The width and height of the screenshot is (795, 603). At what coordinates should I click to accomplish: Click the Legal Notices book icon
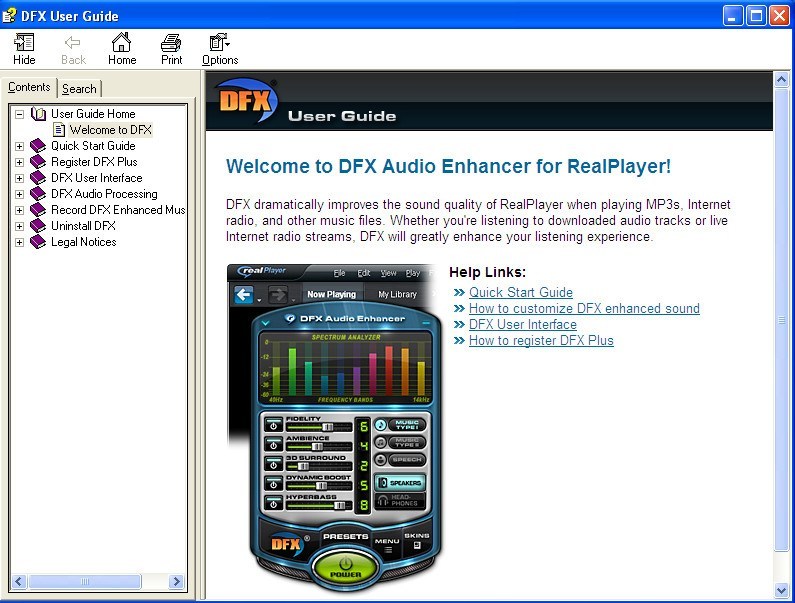tap(38, 242)
